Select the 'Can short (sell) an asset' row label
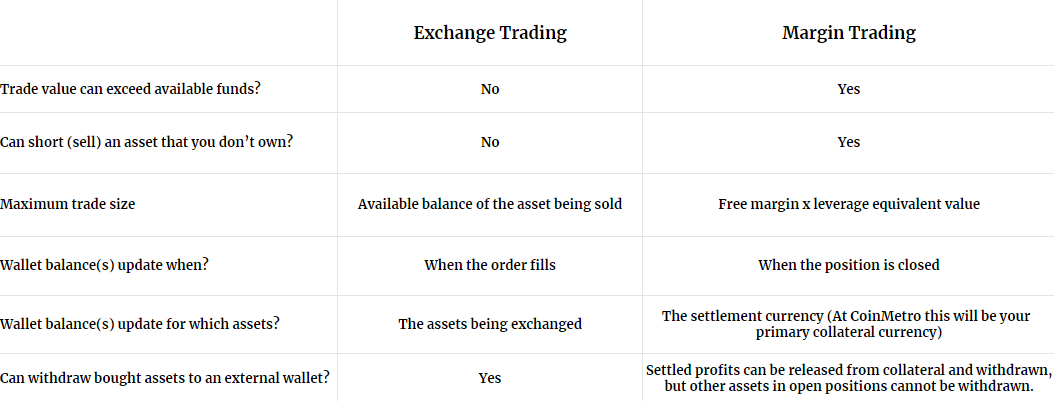 (x=147, y=142)
